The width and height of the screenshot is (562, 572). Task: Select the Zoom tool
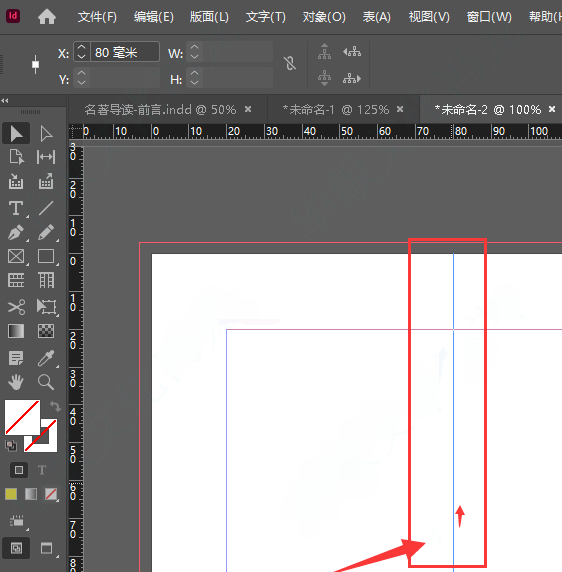(x=46, y=382)
